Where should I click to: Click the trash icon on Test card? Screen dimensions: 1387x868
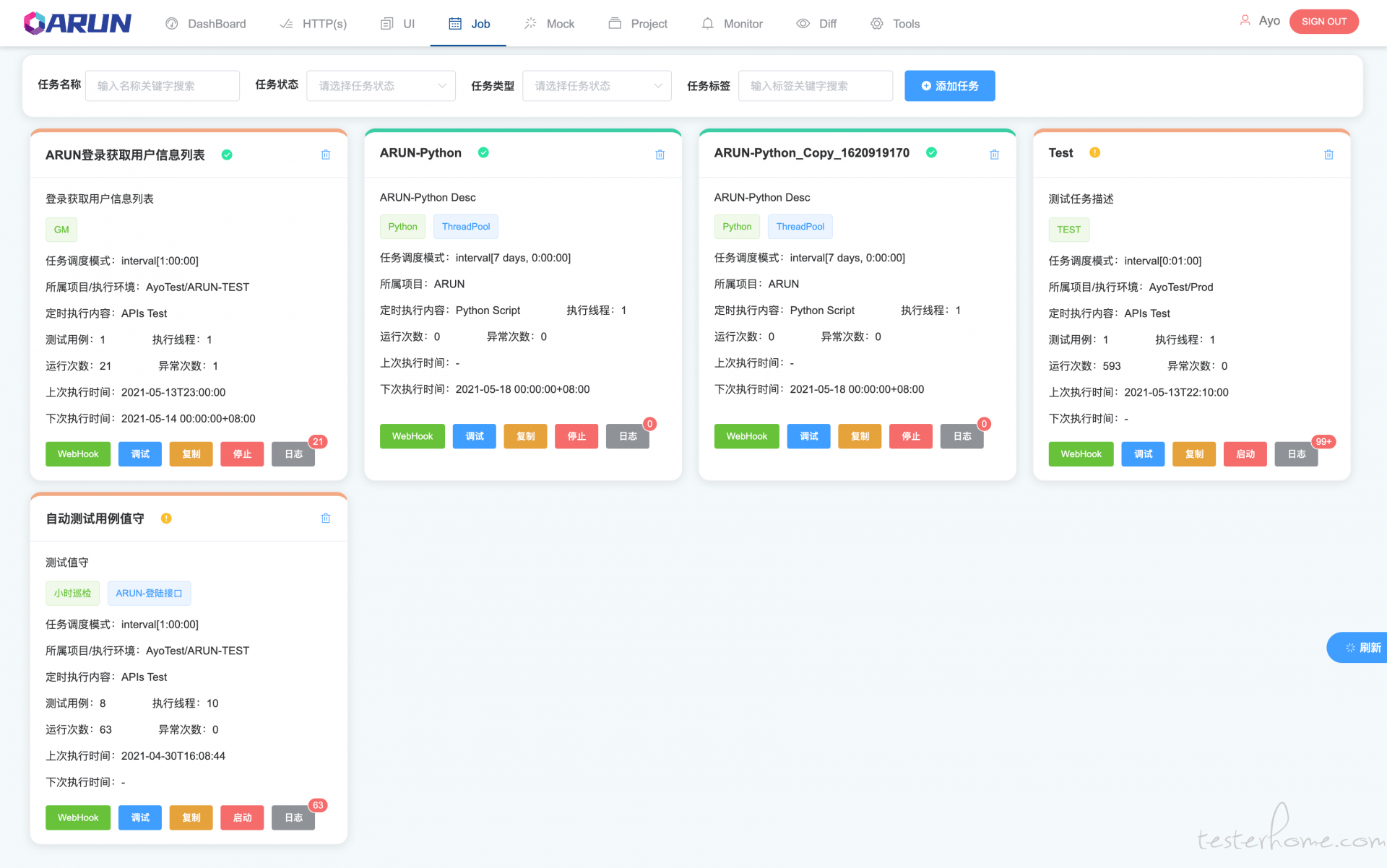tap(1328, 155)
